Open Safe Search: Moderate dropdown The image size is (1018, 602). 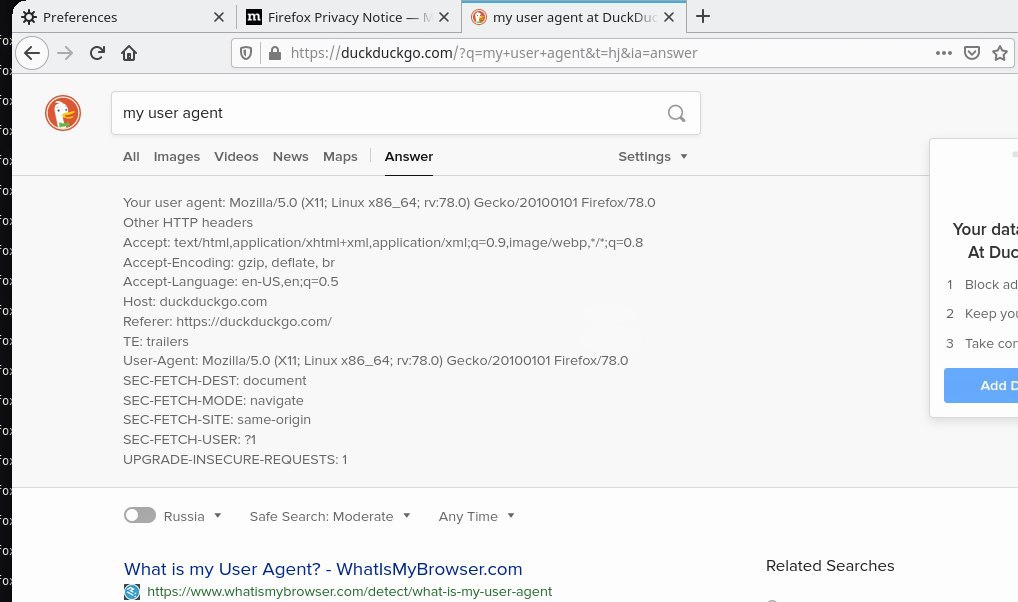[x=330, y=516]
